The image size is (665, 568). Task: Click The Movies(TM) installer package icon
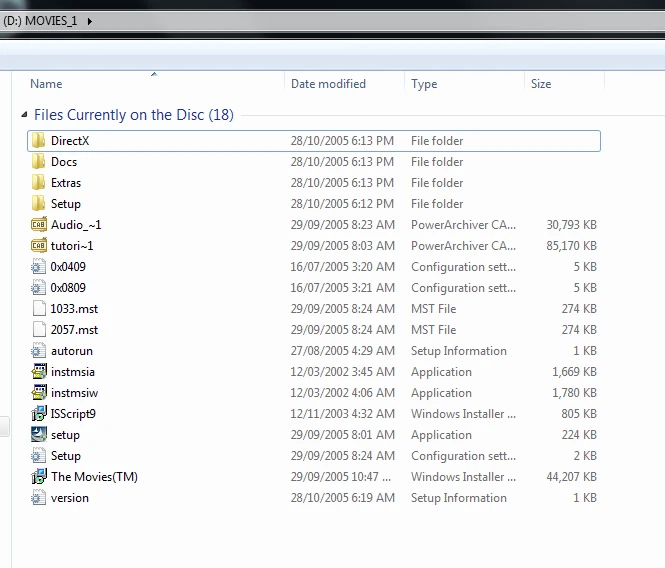tap(39, 477)
